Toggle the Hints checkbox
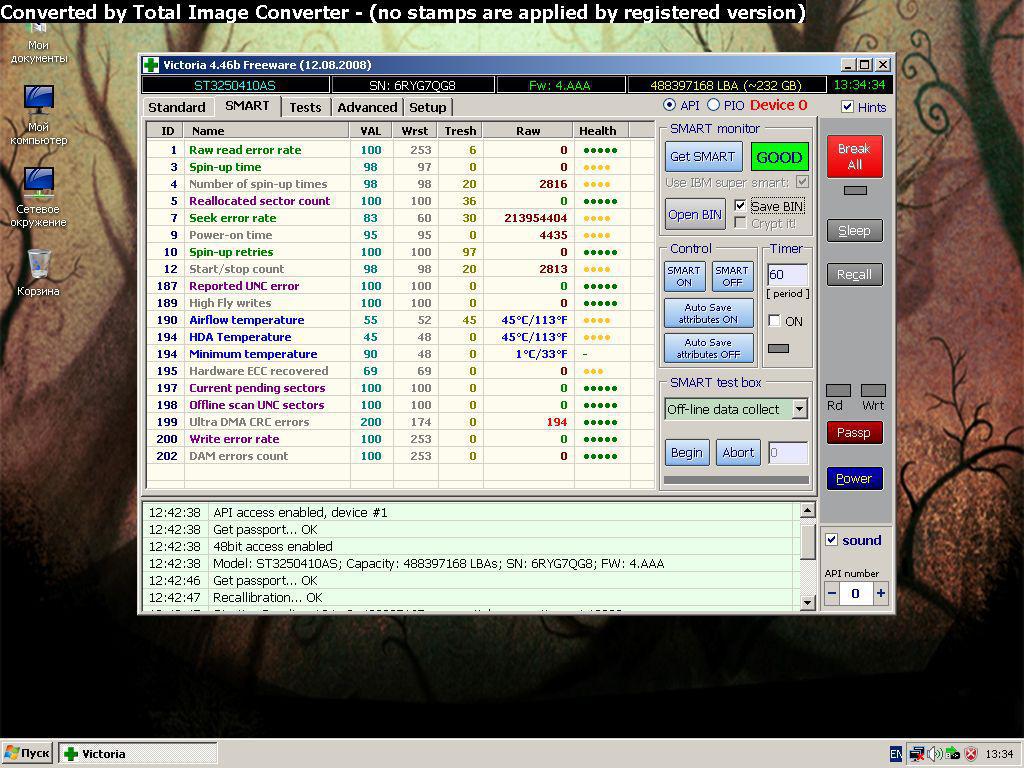The width and height of the screenshot is (1024, 768). click(848, 107)
